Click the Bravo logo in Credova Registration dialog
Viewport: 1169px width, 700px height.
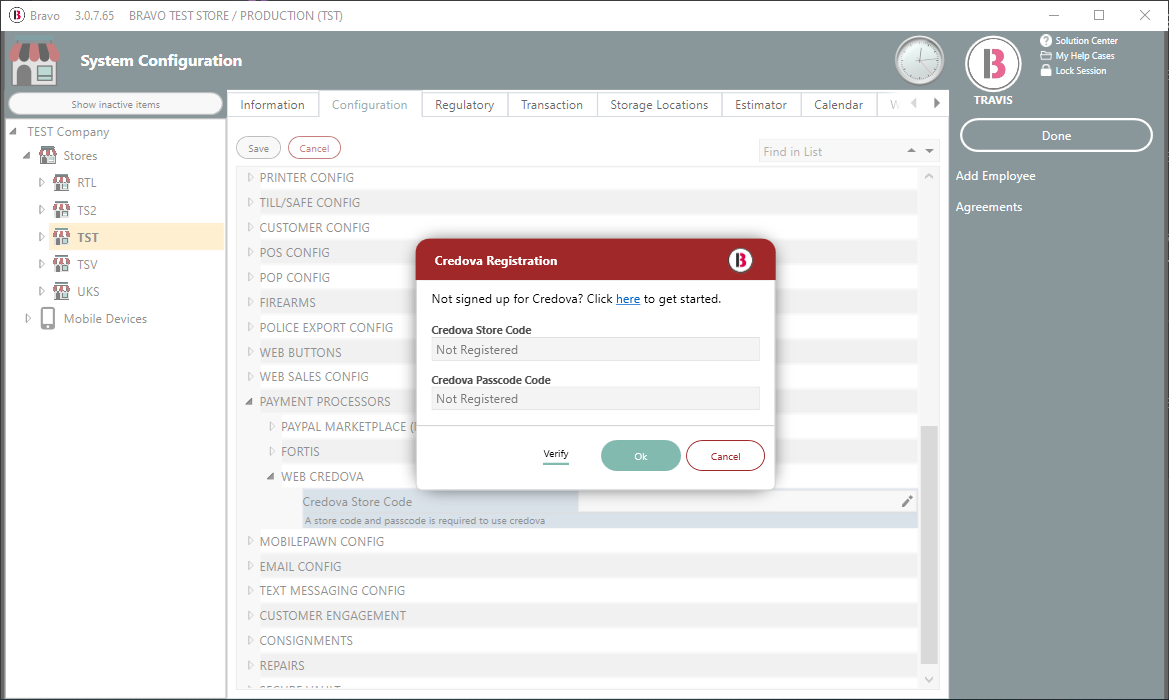(740, 260)
